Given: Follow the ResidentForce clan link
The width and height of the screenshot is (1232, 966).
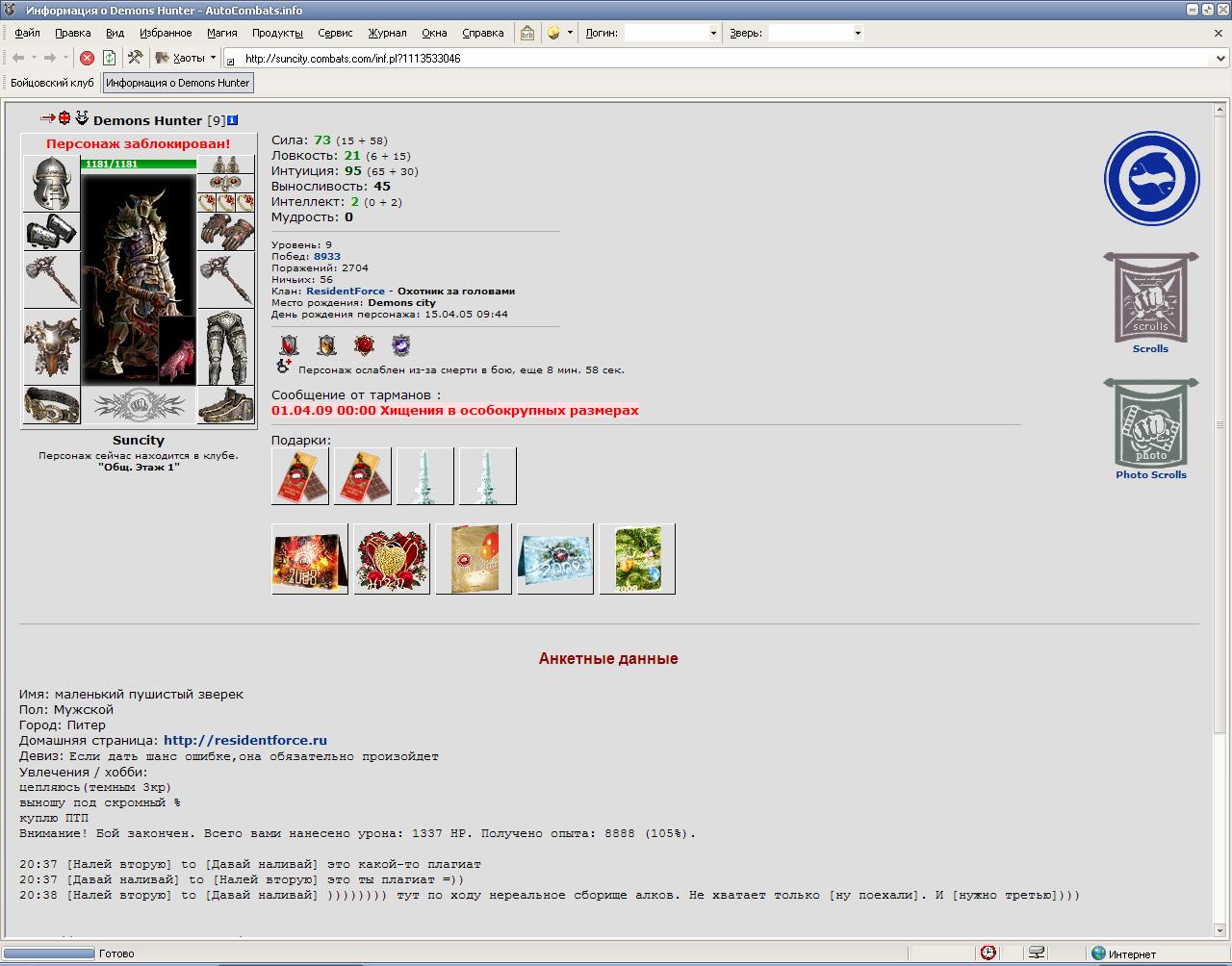Looking at the screenshot, I should 346,291.
